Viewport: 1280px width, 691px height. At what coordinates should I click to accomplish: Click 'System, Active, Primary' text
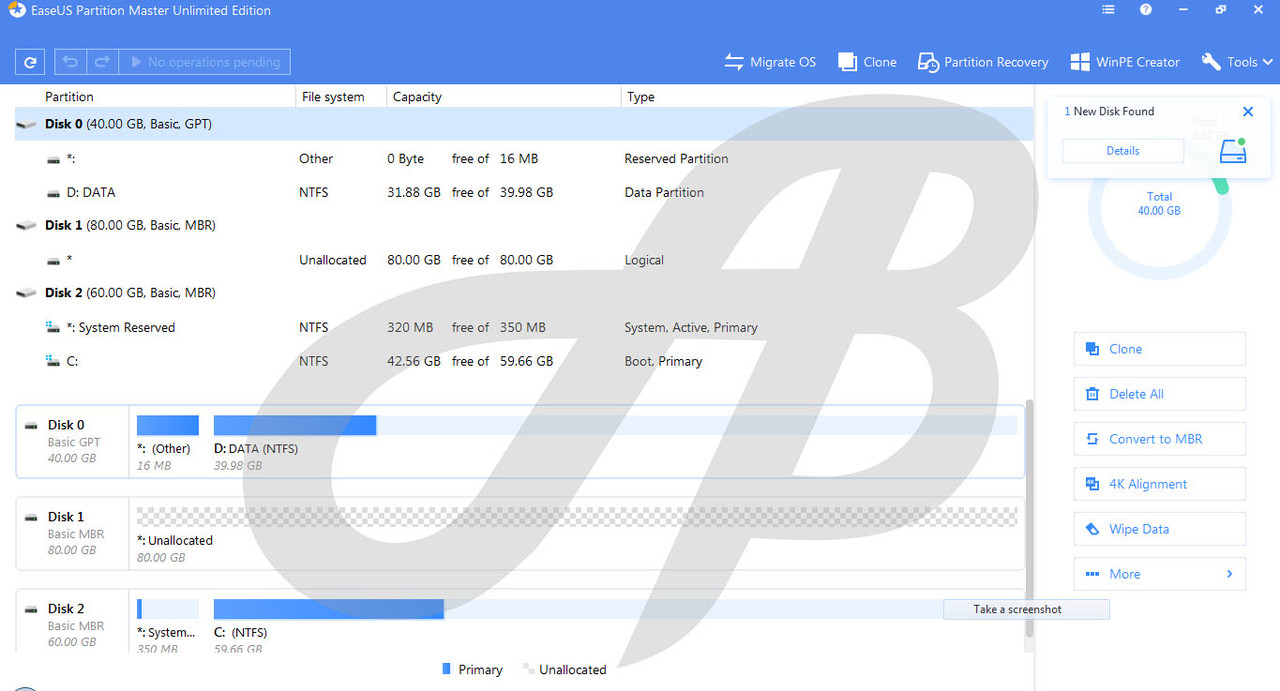click(691, 327)
